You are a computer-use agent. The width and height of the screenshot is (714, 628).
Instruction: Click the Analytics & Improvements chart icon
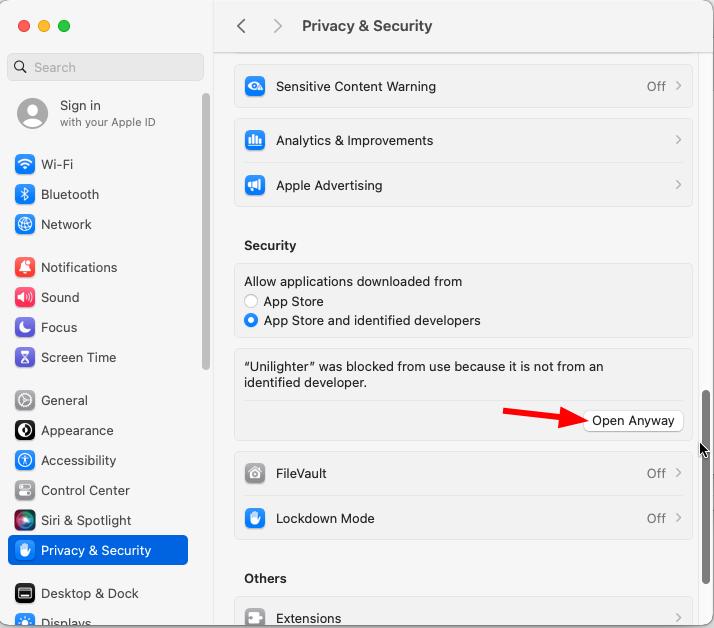pos(255,140)
